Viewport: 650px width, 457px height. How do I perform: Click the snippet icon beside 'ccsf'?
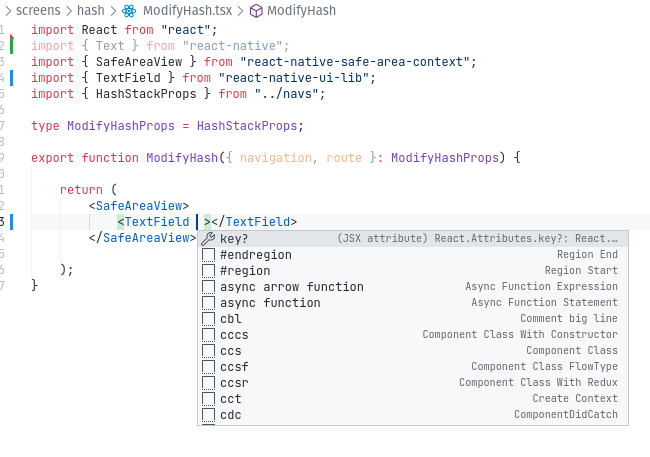pos(208,367)
